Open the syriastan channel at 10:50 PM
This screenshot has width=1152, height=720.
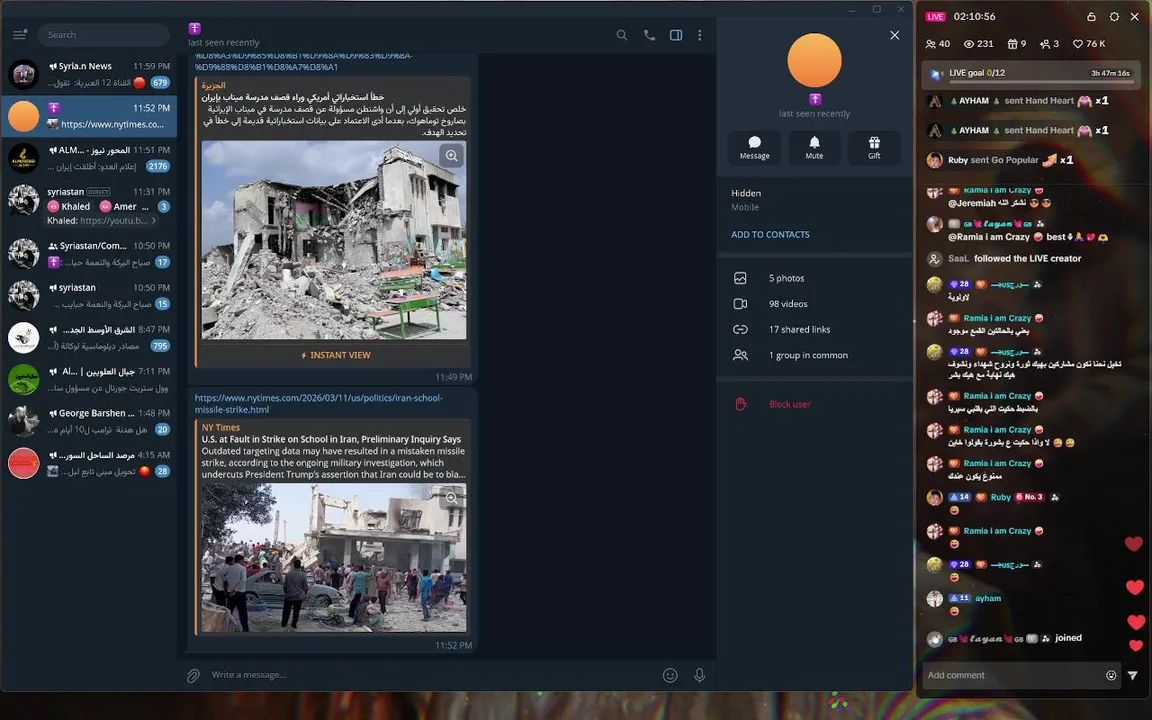(x=89, y=295)
